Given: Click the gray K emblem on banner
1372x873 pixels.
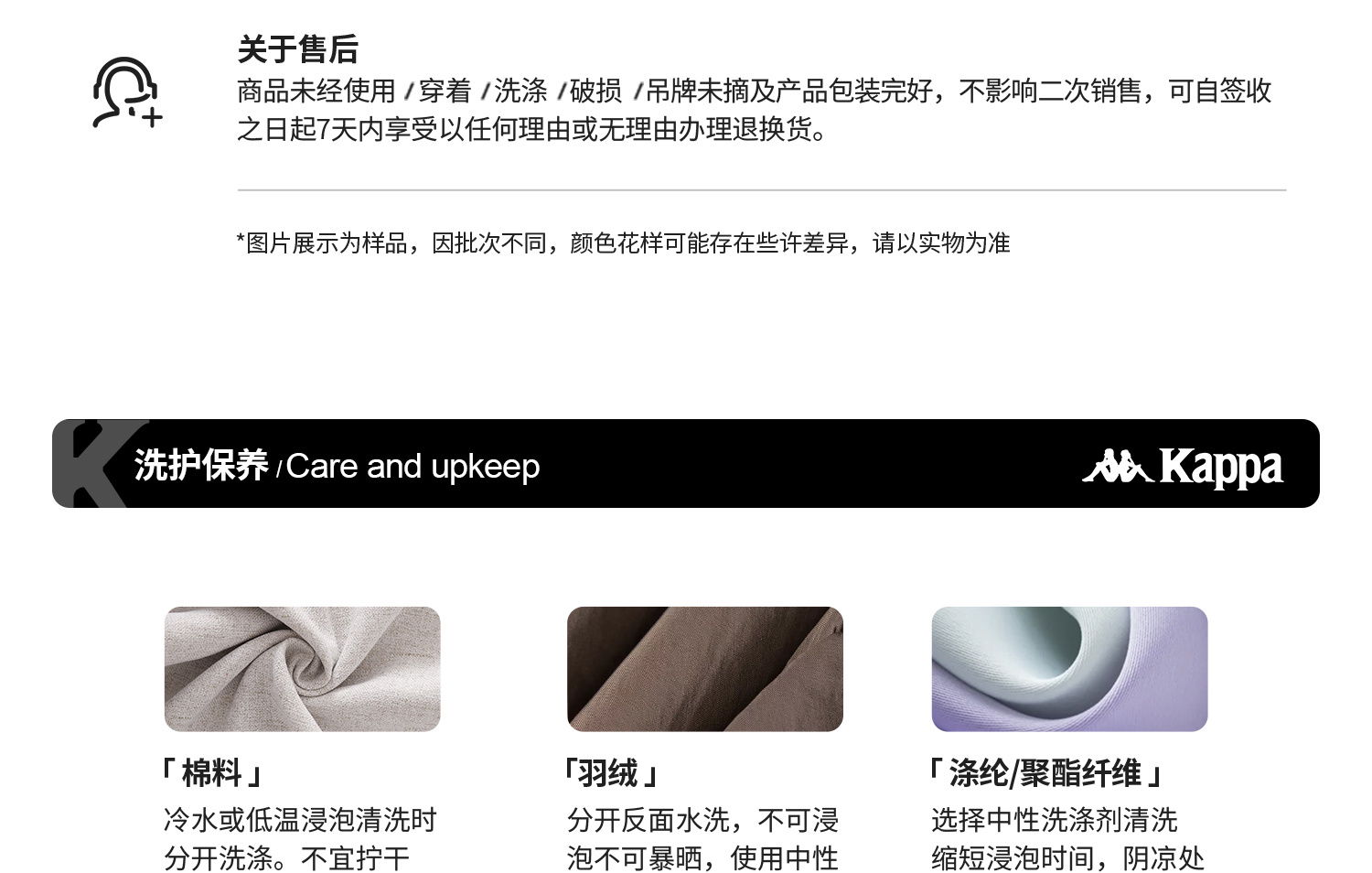Looking at the screenshot, I should click(x=99, y=464).
